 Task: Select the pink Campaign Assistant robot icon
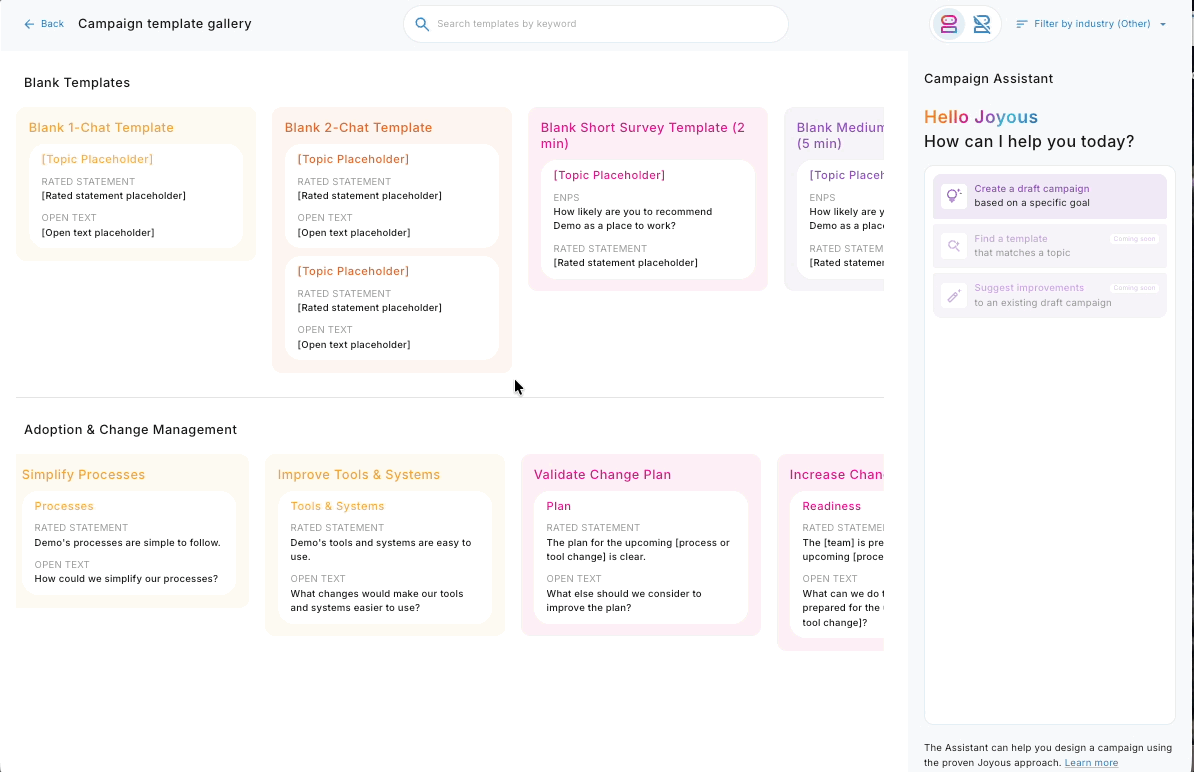(x=948, y=24)
